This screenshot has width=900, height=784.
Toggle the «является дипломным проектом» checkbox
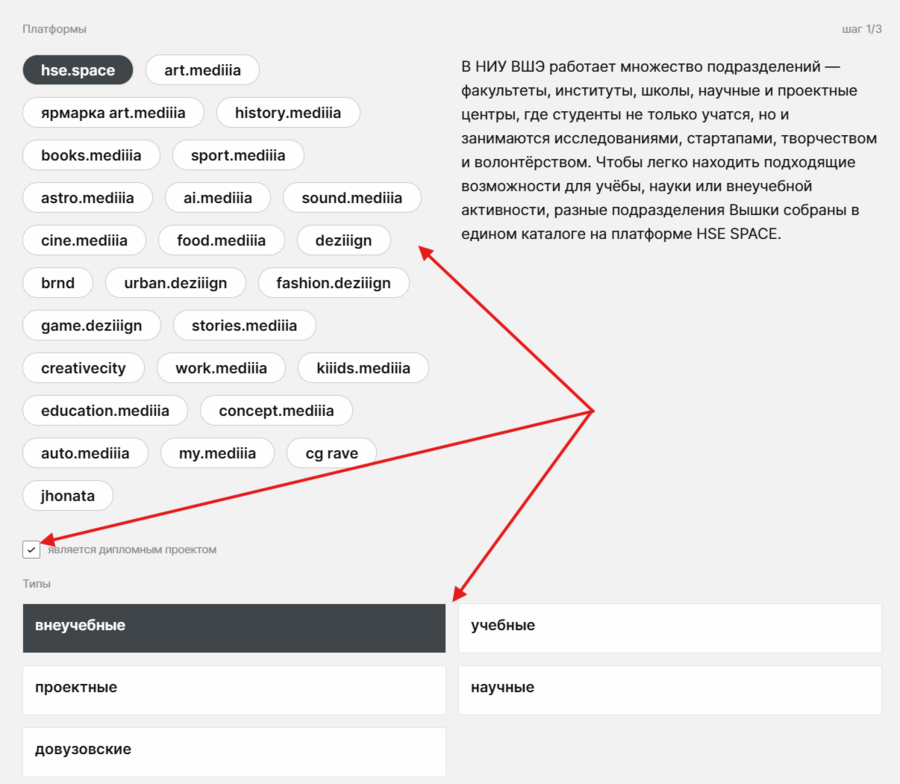click(31, 549)
